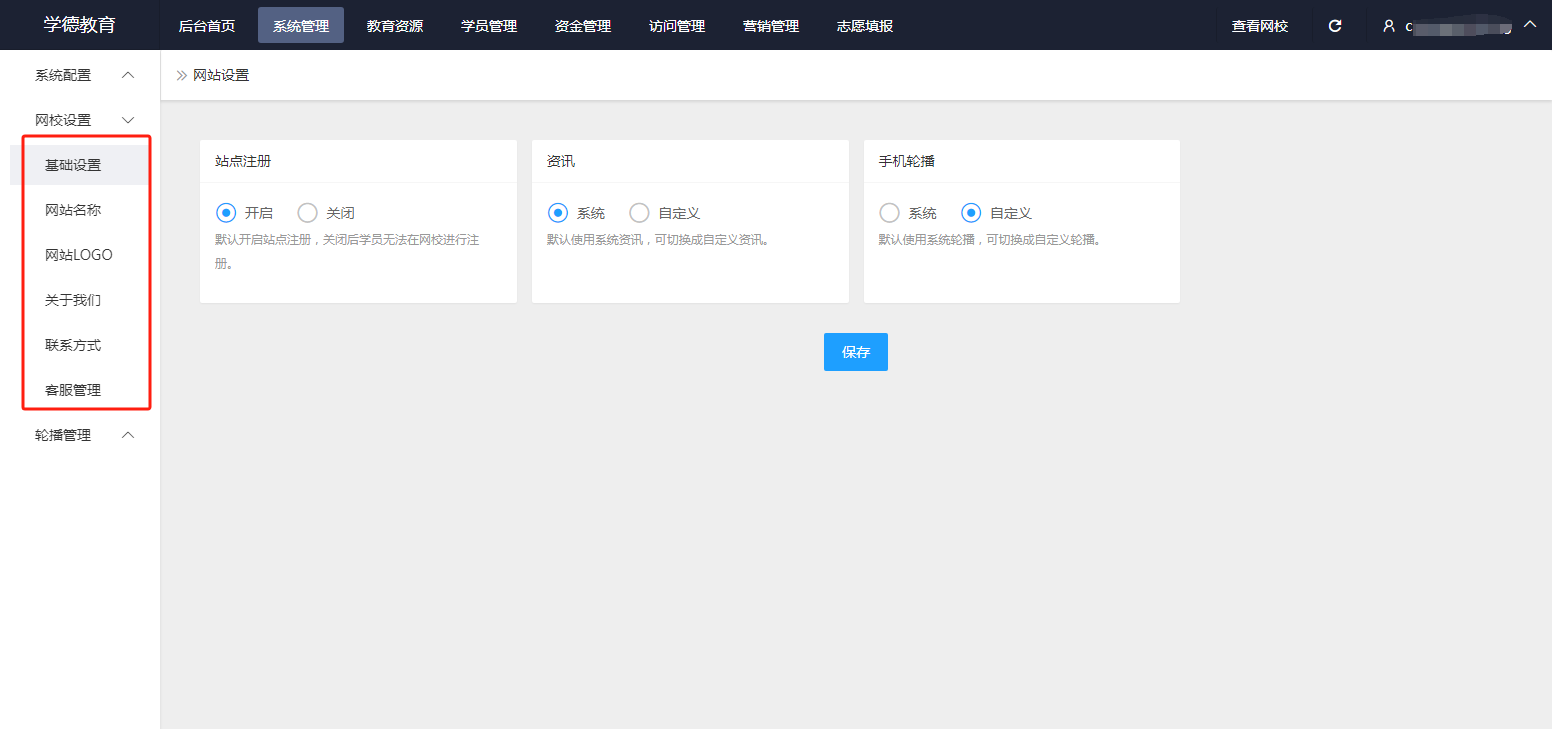Open the 学员管理 top menu
The height and width of the screenshot is (729, 1552).
pos(489,26)
